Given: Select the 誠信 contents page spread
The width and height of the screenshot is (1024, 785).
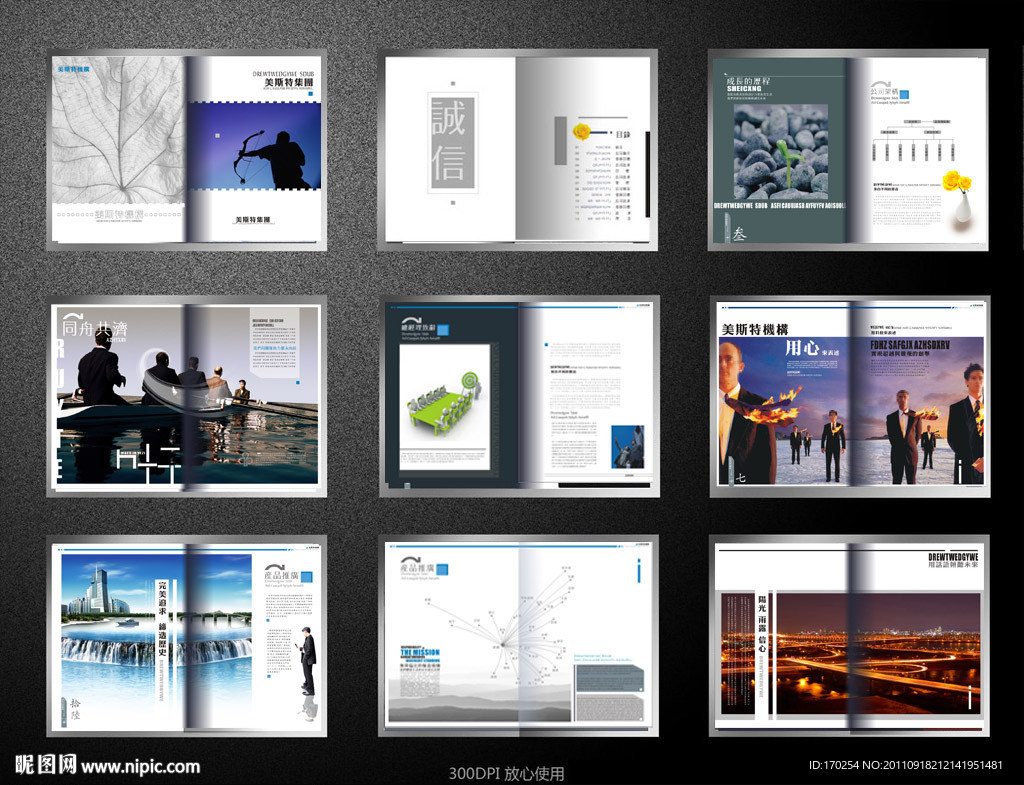Looking at the screenshot, I should 517,150.
